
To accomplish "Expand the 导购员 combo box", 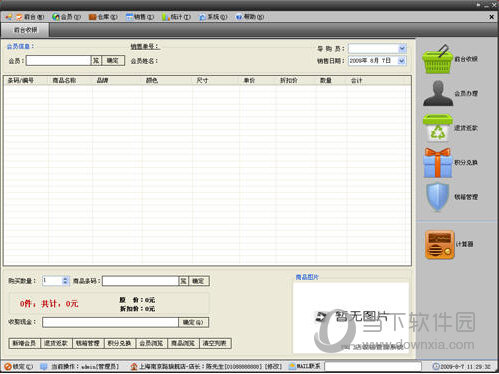I will pos(402,49).
